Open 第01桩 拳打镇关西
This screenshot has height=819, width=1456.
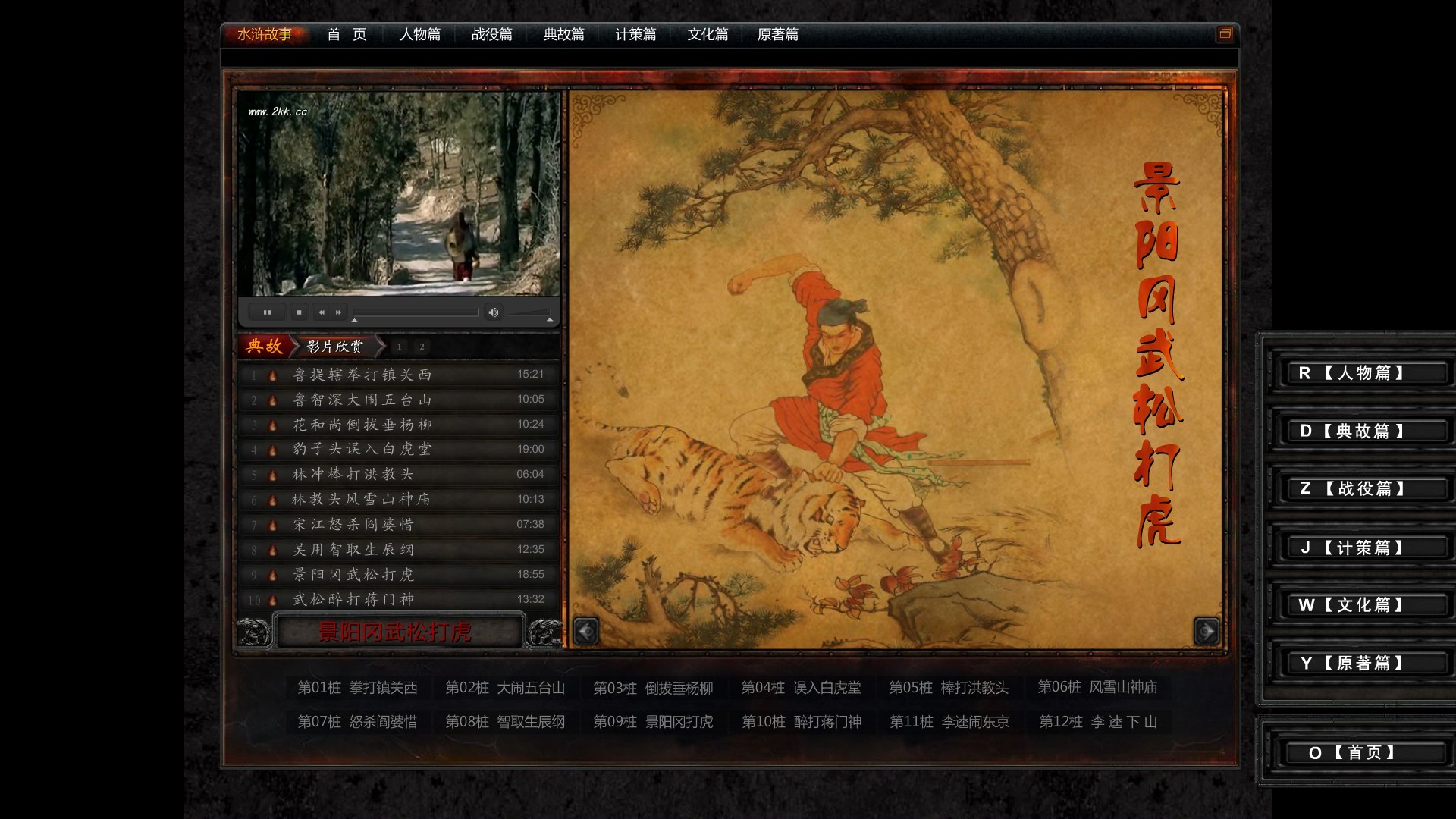pyautogui.click(x=357, y=688)
